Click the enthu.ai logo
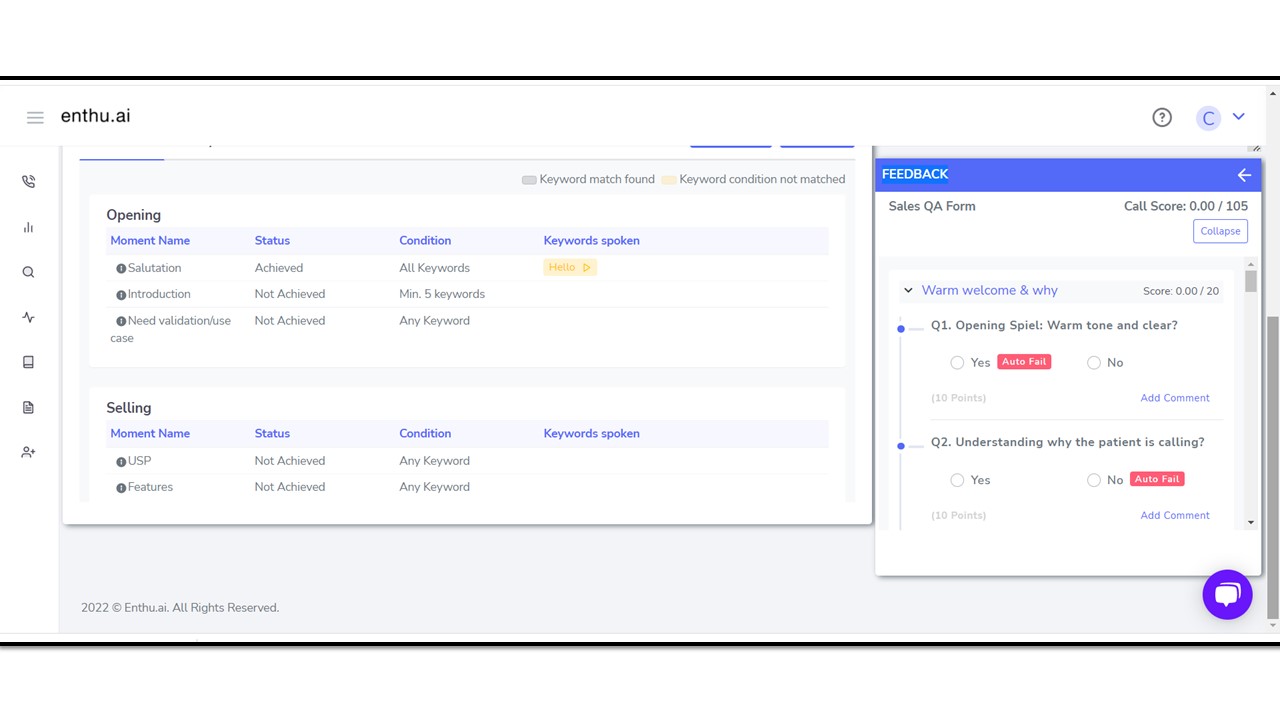 [95, 116]
